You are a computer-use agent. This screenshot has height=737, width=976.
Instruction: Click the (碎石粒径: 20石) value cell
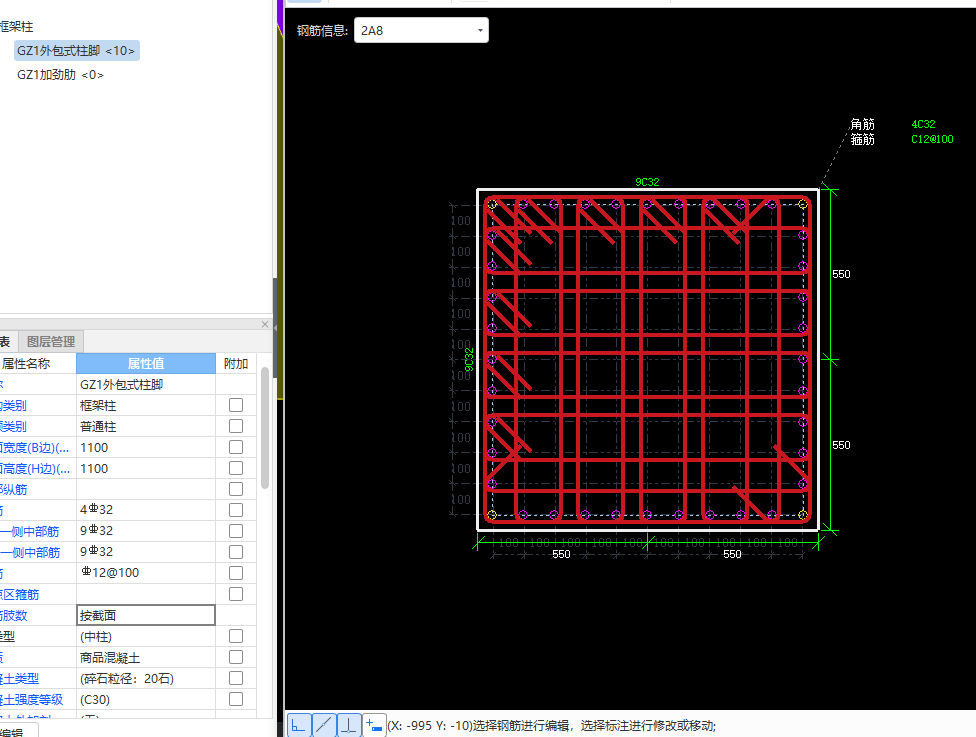coord(146,678)
